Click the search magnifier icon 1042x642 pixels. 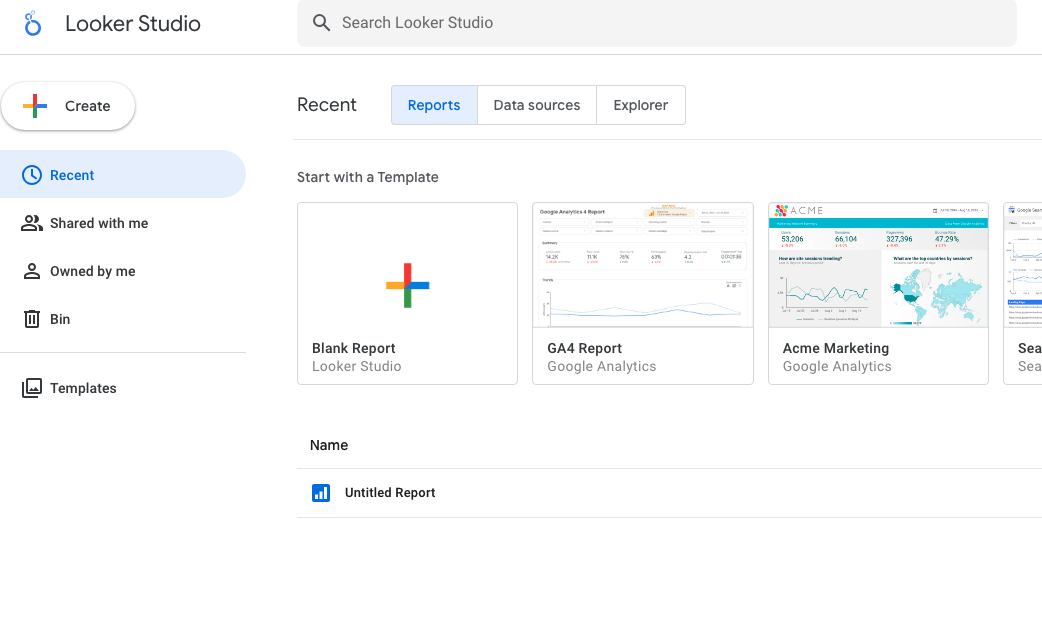322,23
